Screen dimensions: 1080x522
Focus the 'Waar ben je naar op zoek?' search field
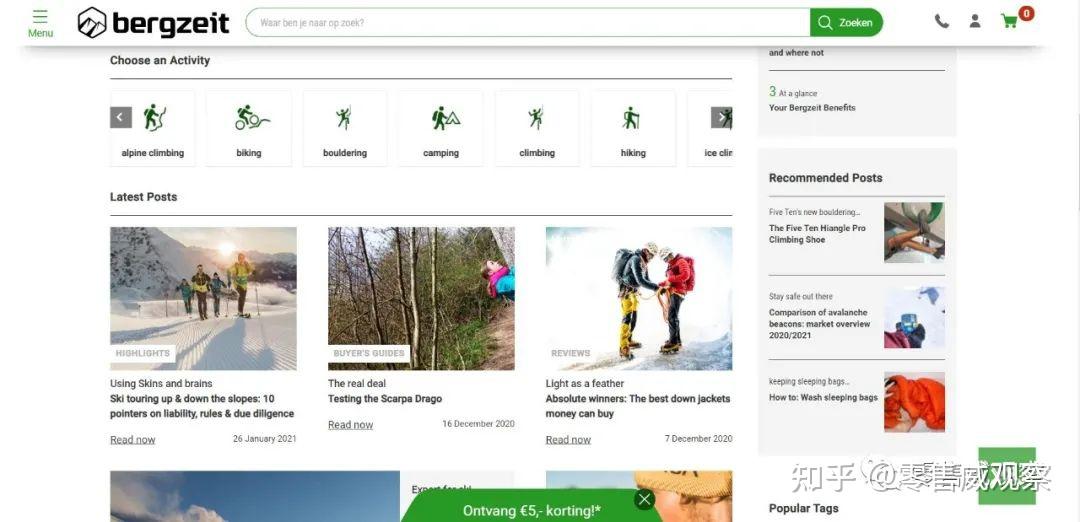(528, 23)
